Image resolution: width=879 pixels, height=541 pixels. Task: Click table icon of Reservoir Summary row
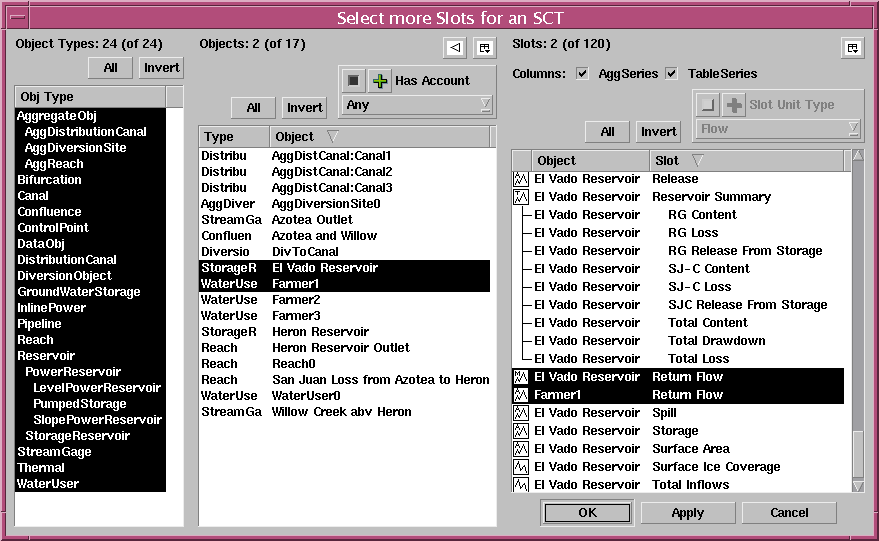click(521, 197)
